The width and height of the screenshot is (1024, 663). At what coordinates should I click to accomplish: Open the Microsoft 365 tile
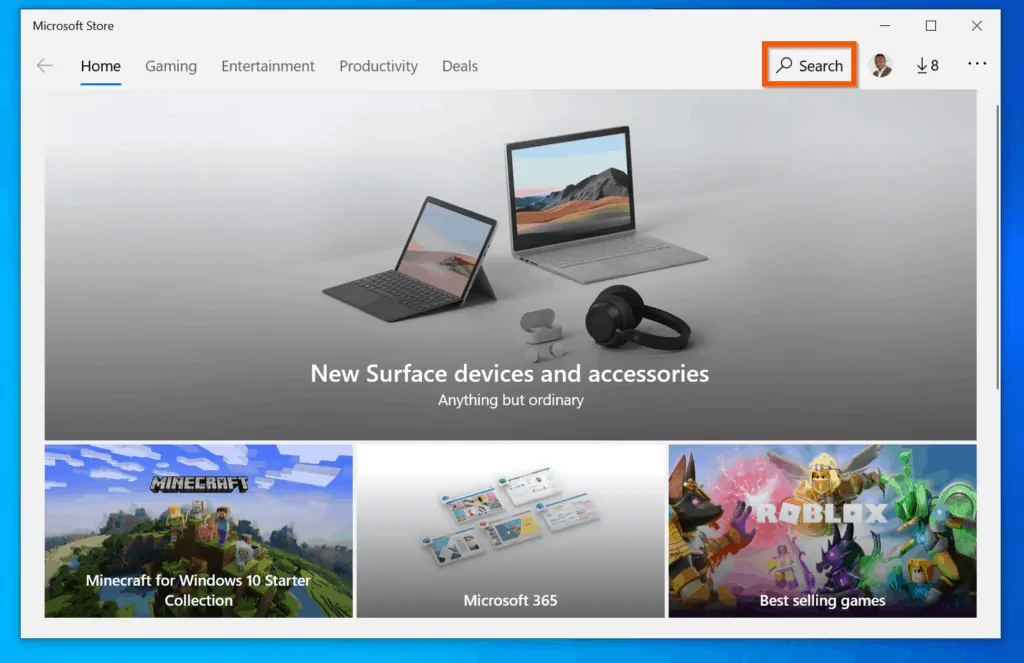point(511,531)
